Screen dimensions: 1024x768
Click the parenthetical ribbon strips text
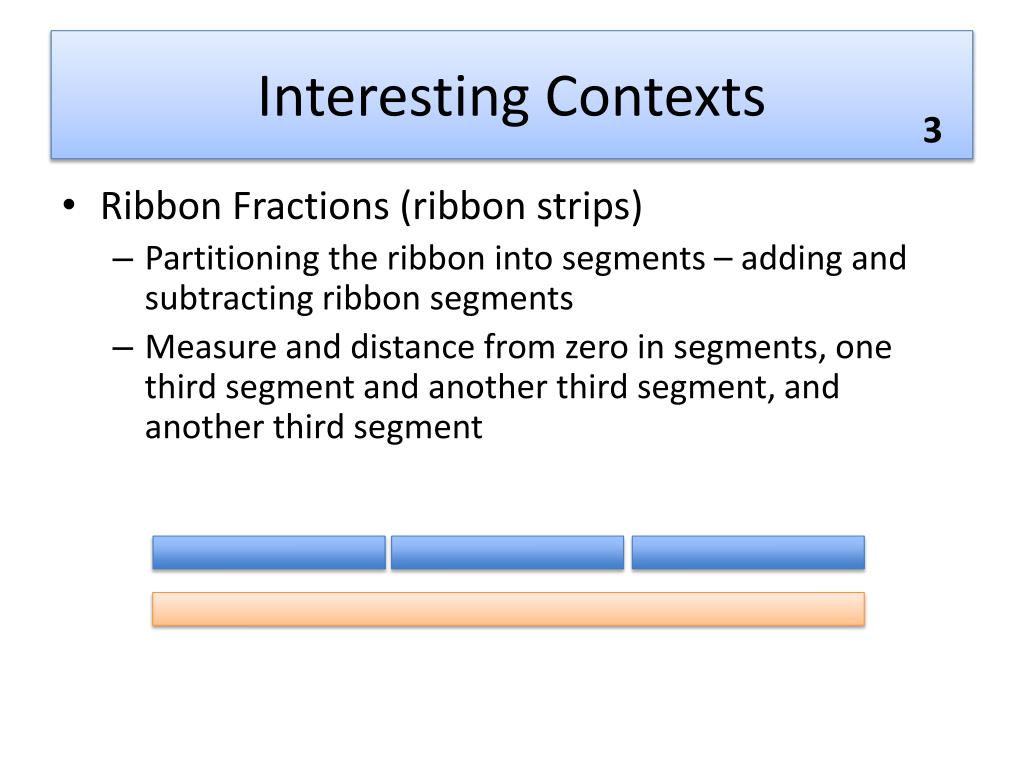click(x=521, y=206)
